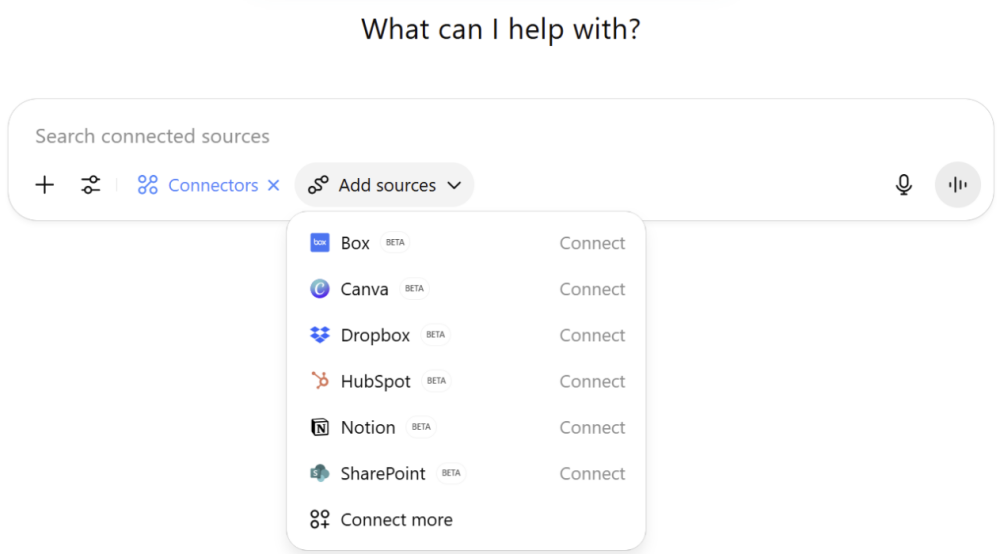This screenshot has height=554, width=1000.
Task: Click the plus attach icon
Action: click(45, 185)
